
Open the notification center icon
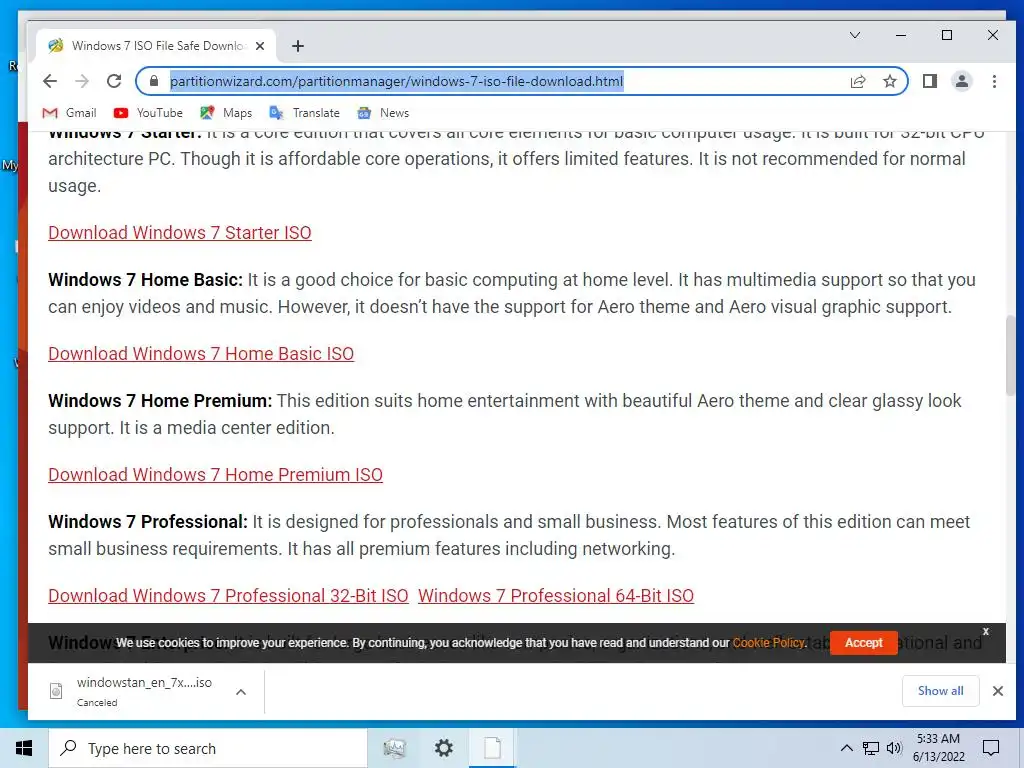[991, 748]
